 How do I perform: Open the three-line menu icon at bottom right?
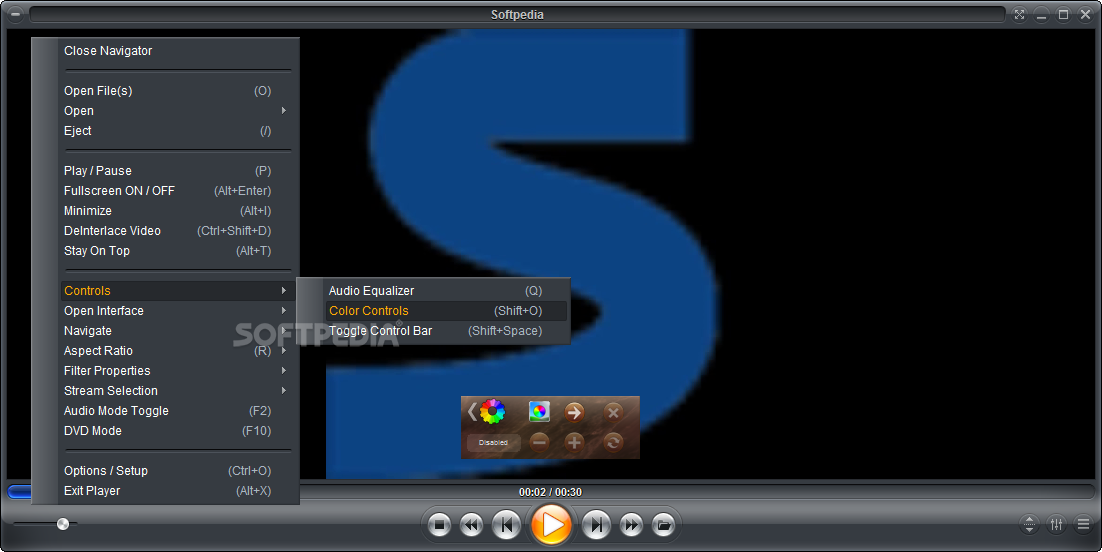(x=1083, y=524)
